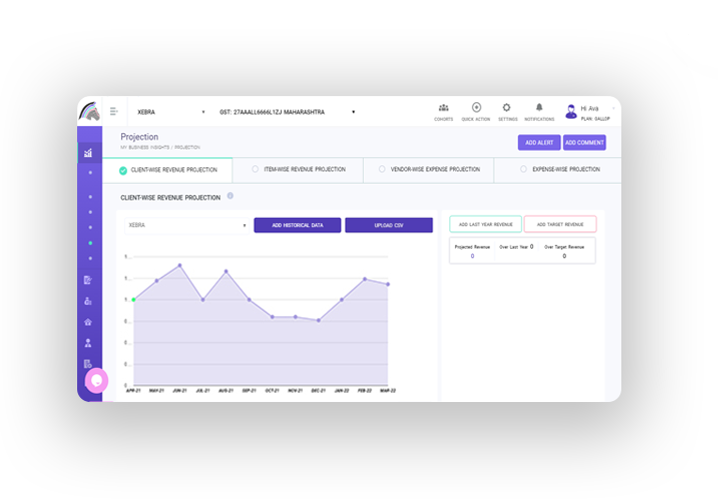This screenshot has height=500, width=718.
Task: Select Item-Wise Revenue Projection radio button
Action: pos(255,170)
